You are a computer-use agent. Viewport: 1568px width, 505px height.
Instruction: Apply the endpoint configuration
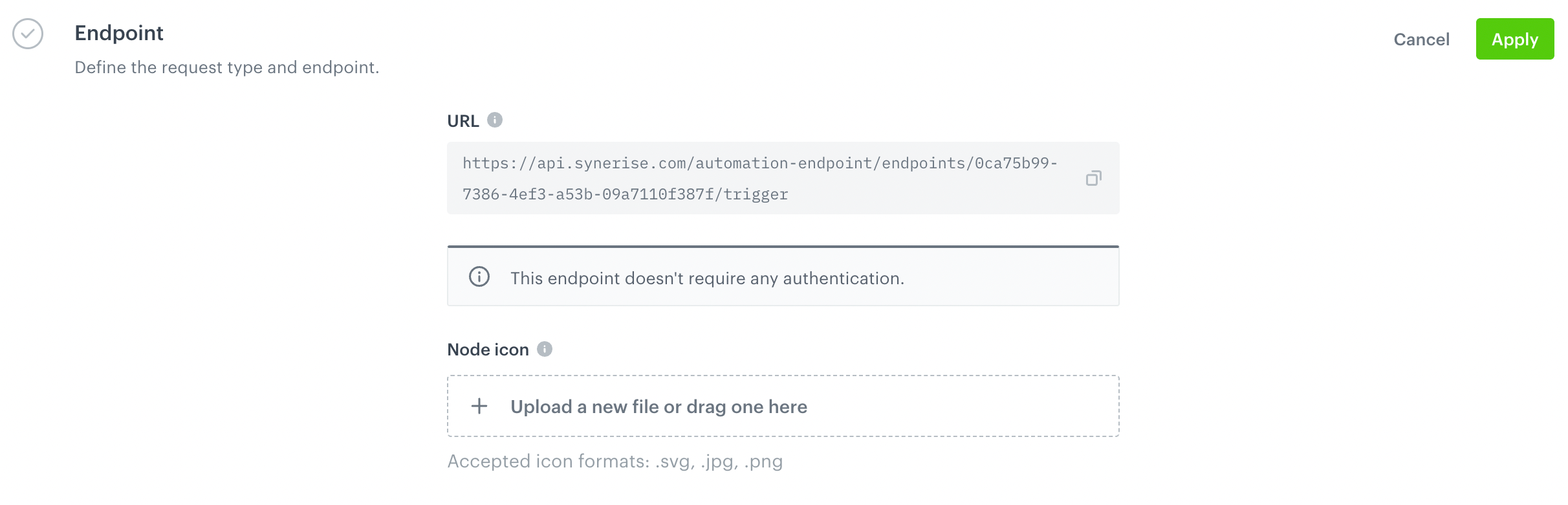point(1515,39)
